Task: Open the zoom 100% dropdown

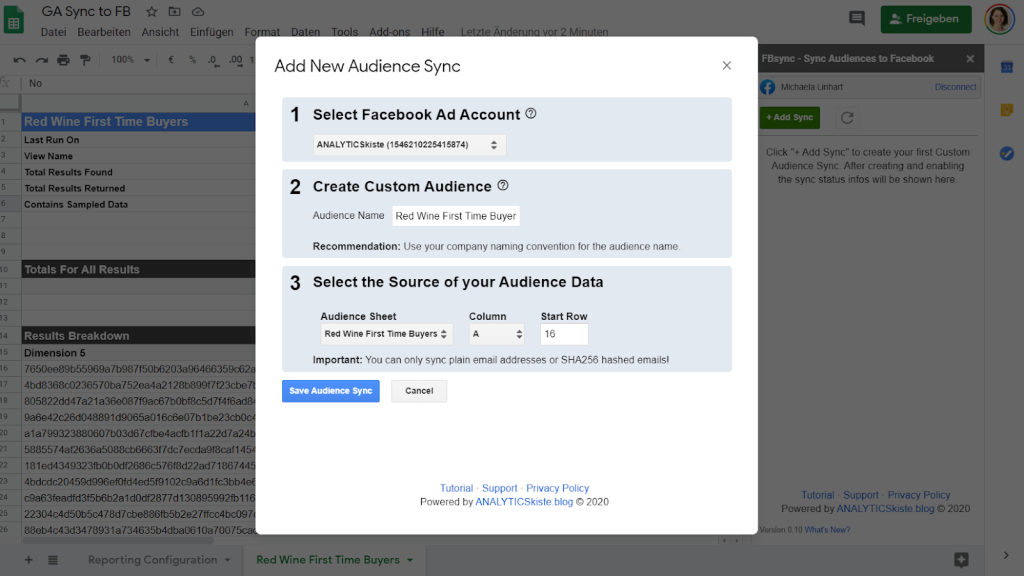Action: [131, 60]
